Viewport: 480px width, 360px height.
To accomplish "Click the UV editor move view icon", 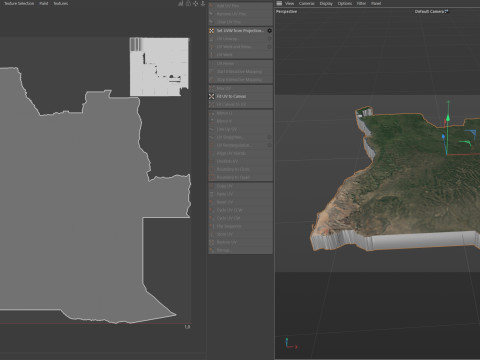I will (x=196, y=3).
